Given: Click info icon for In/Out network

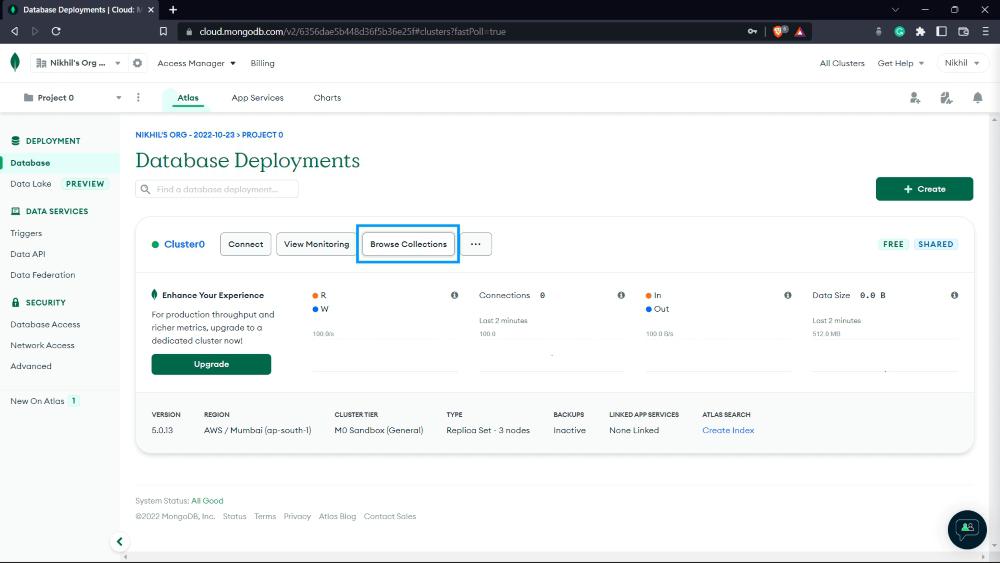Looking at the screenshot, I should 788,295.
